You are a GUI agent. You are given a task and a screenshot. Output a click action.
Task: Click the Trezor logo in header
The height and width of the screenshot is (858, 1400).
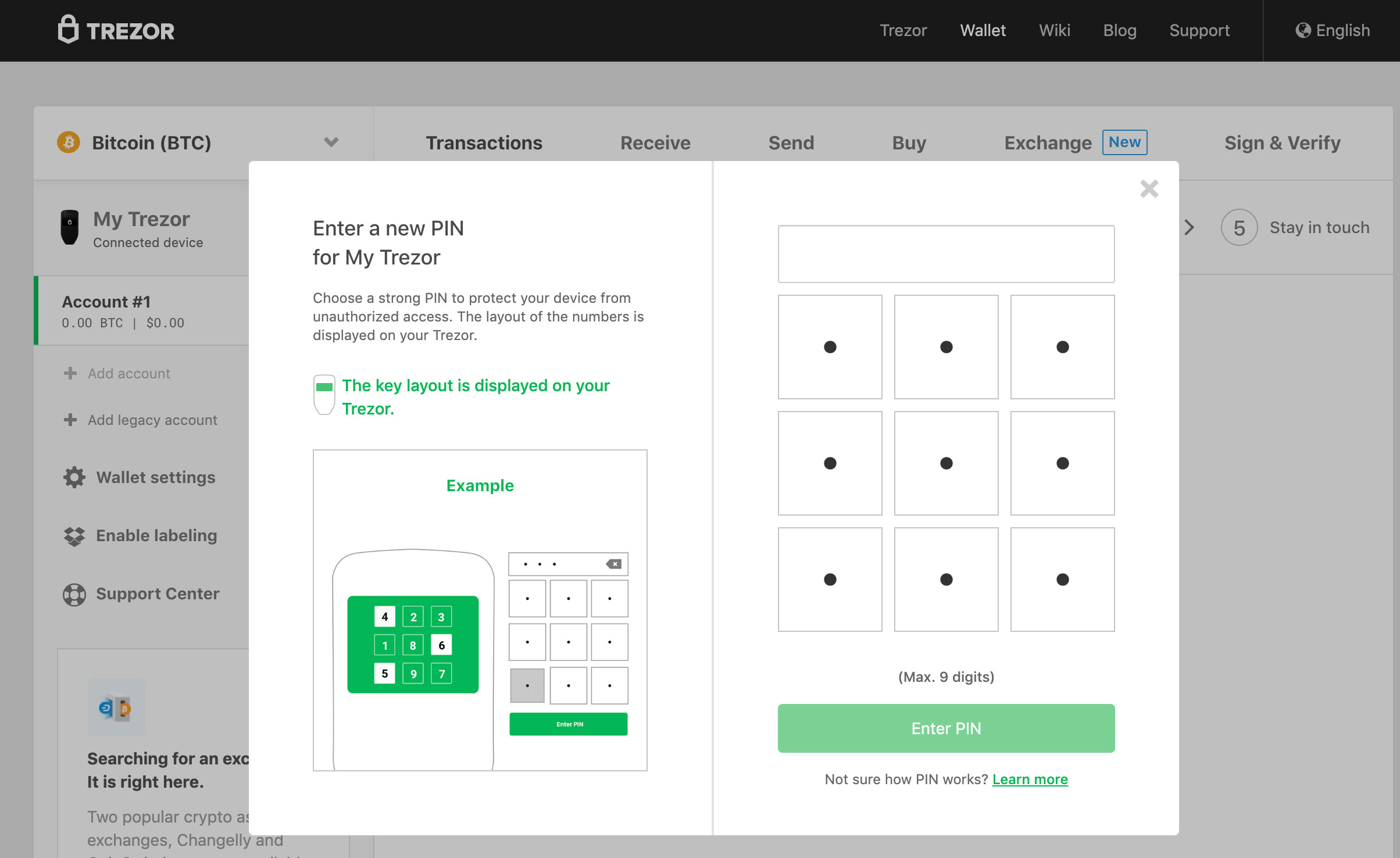(x=116, y=30)
